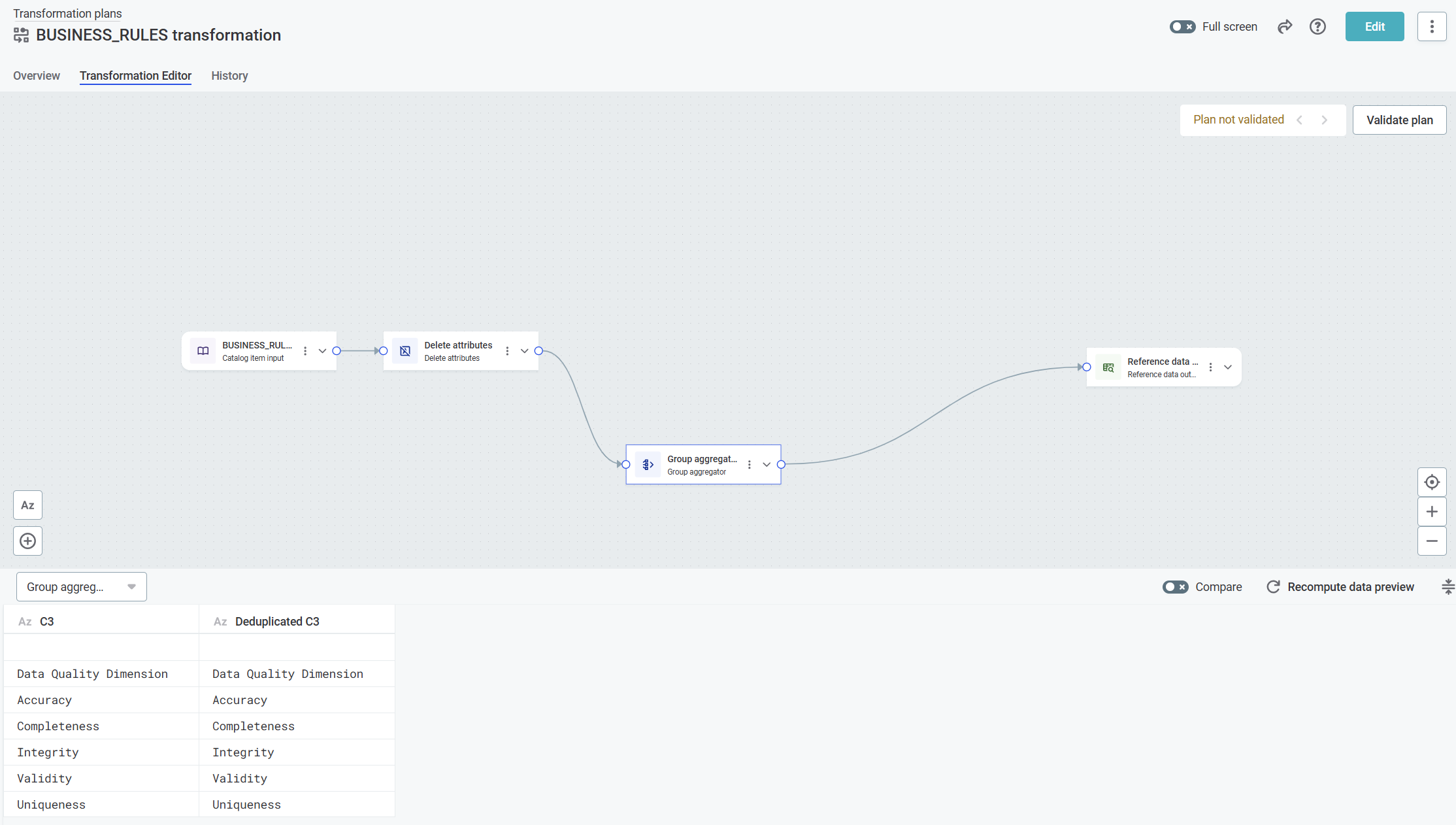
Task: Open the History tab
Action: pyautogui.click(x=229, y=76)
